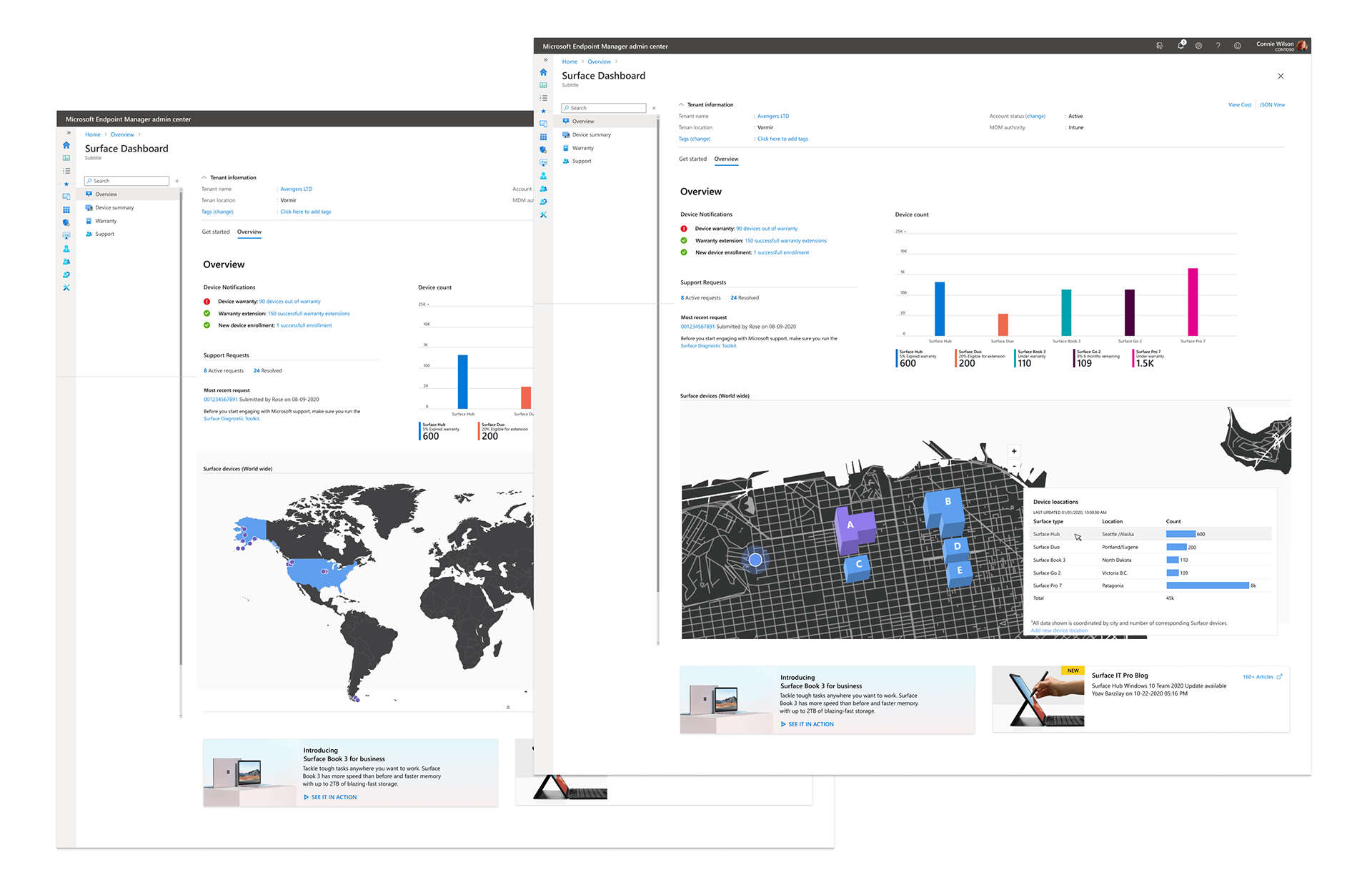Click Search field in front window menu
The width and height of the screenshot is (1372, 880).
point(604,108)
